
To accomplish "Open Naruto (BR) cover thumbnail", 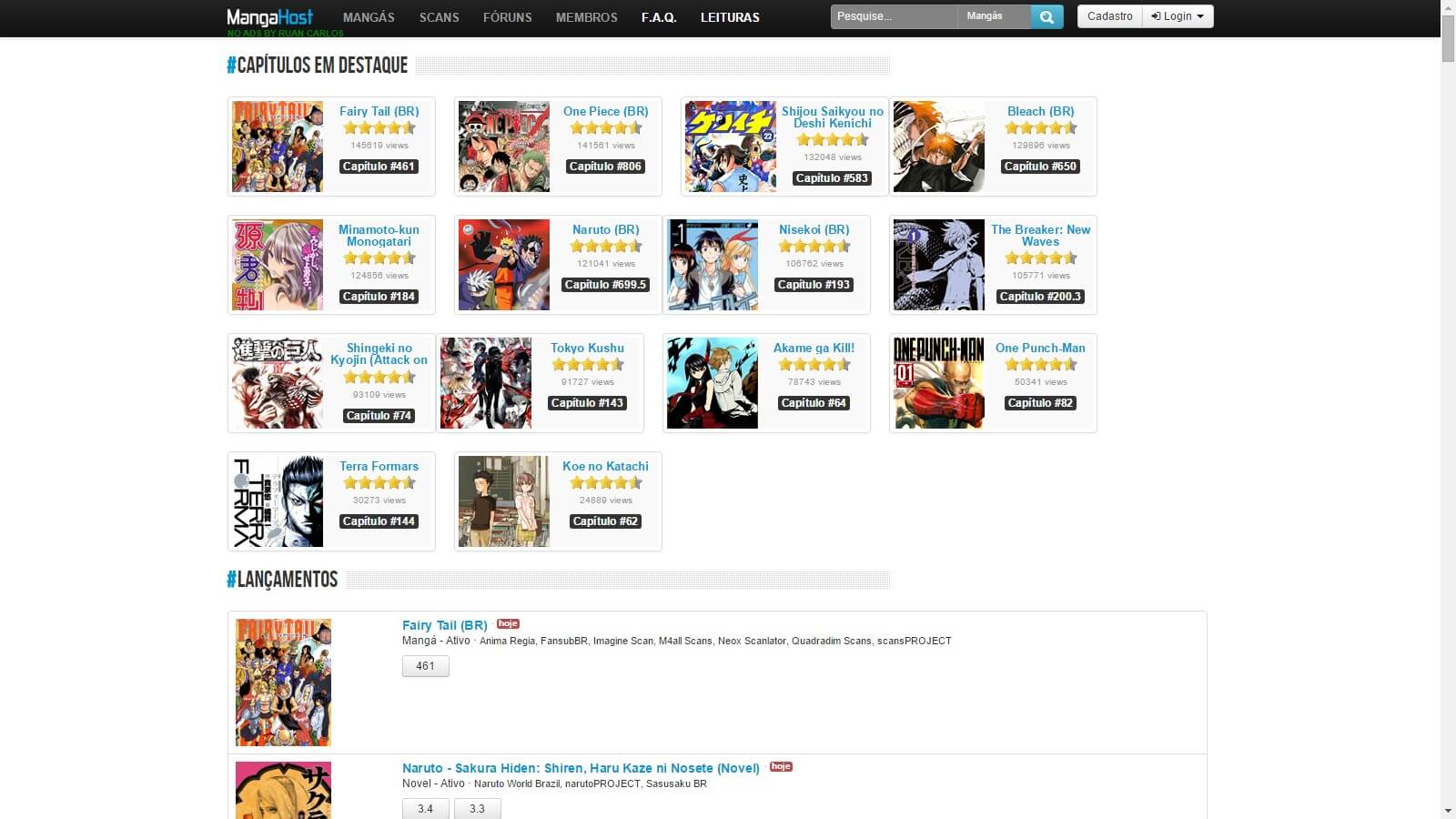I will click(504, 265).
